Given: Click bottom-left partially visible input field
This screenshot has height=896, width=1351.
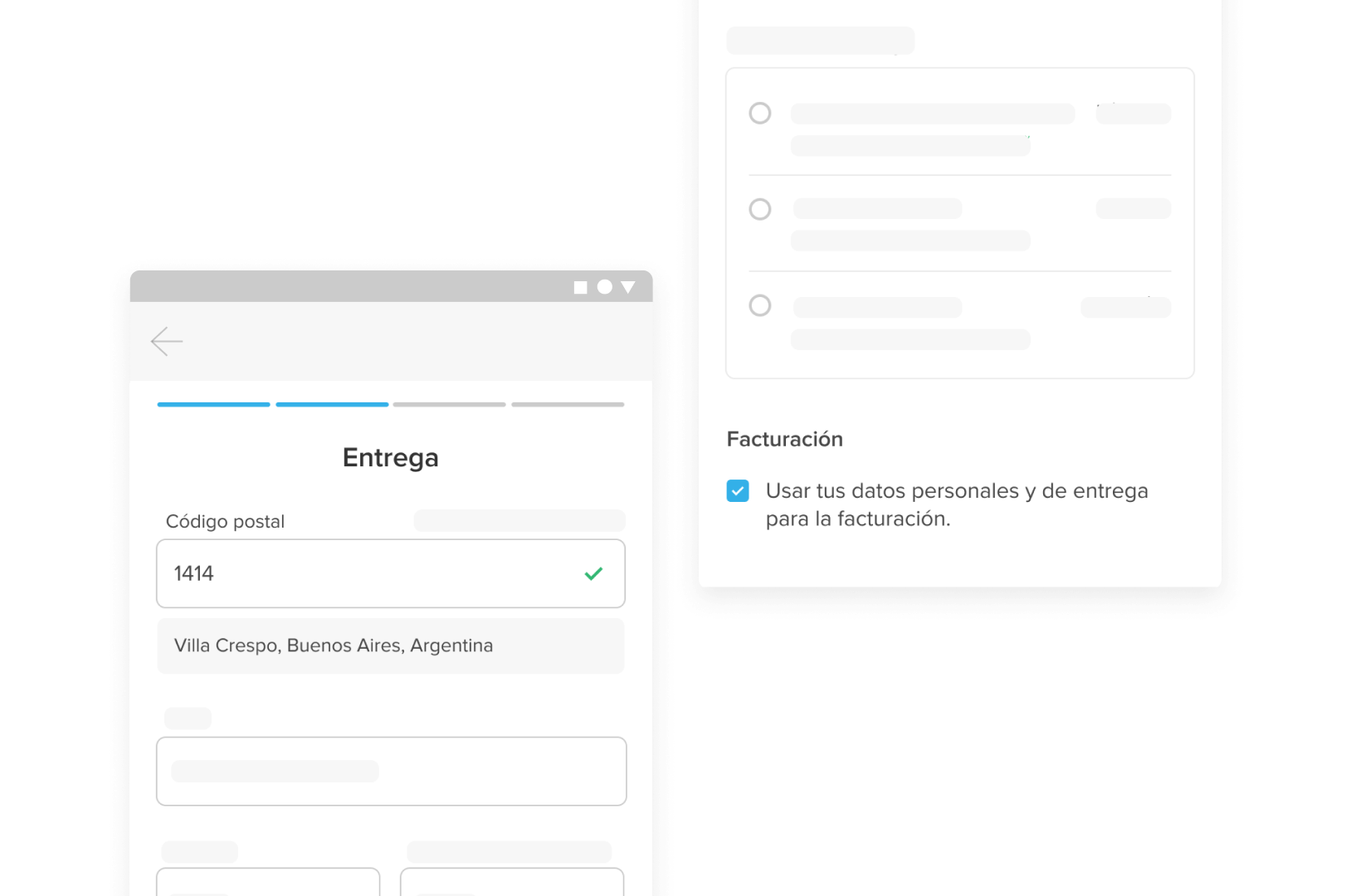Looking at the screenshot, I should 268,882.
